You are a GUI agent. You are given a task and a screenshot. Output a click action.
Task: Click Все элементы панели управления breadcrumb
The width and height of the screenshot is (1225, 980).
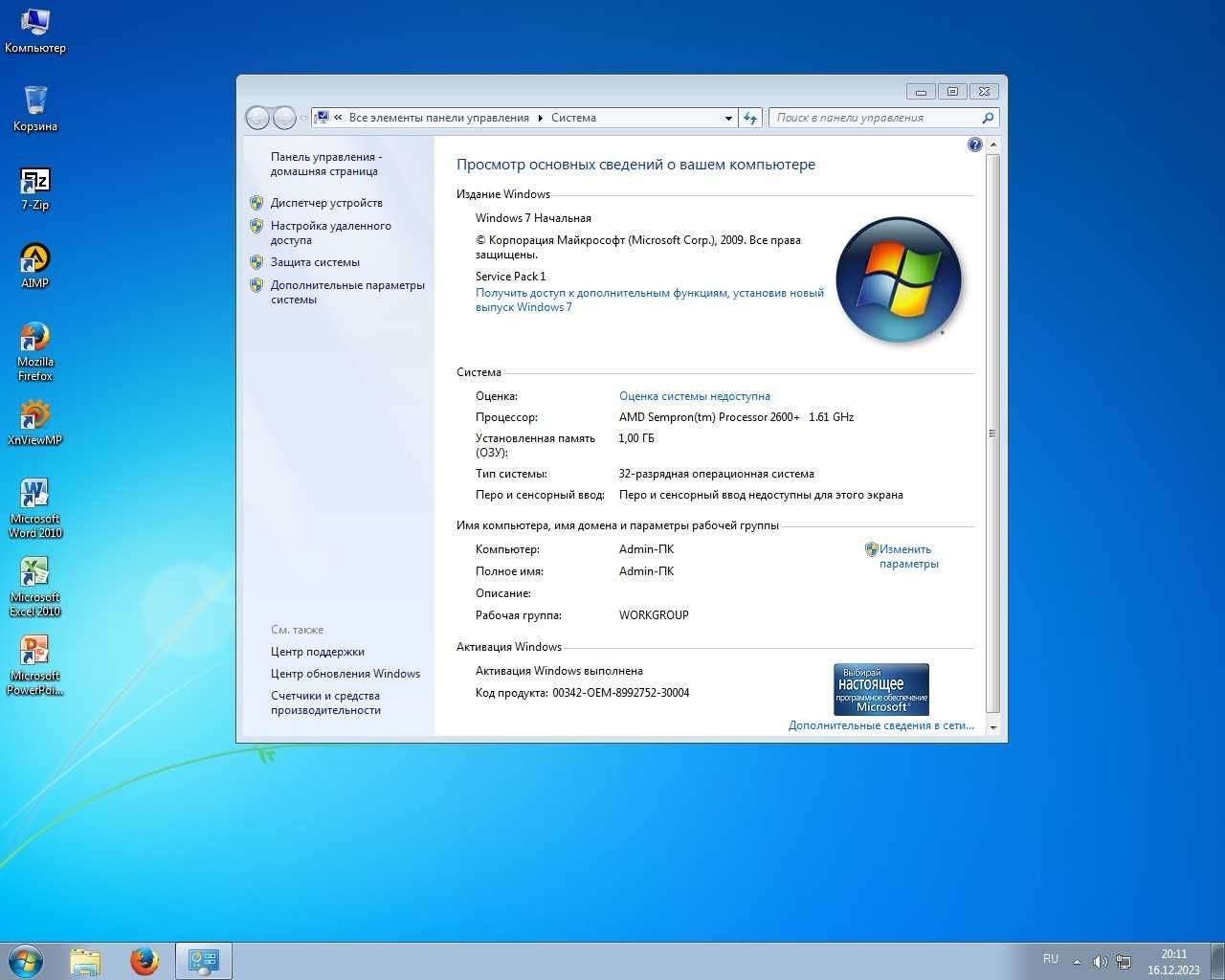(x=439, y=118)
